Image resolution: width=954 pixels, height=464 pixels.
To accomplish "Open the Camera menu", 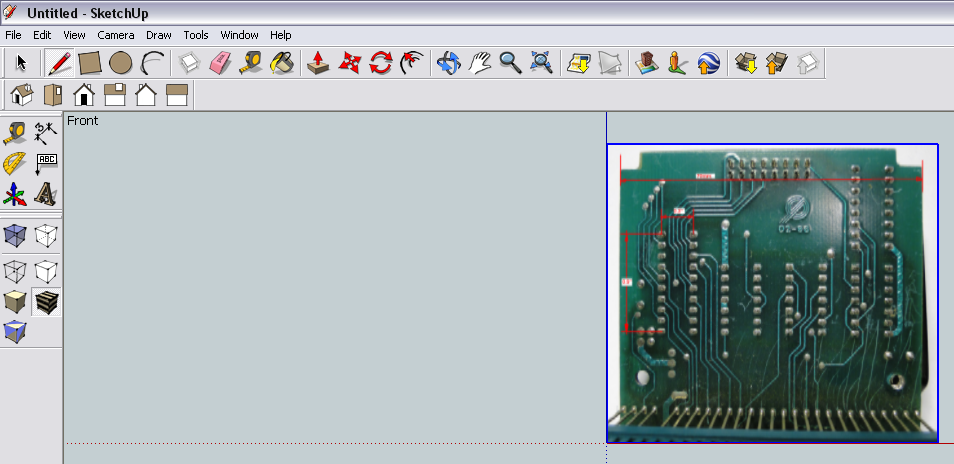I will point(116,35).
